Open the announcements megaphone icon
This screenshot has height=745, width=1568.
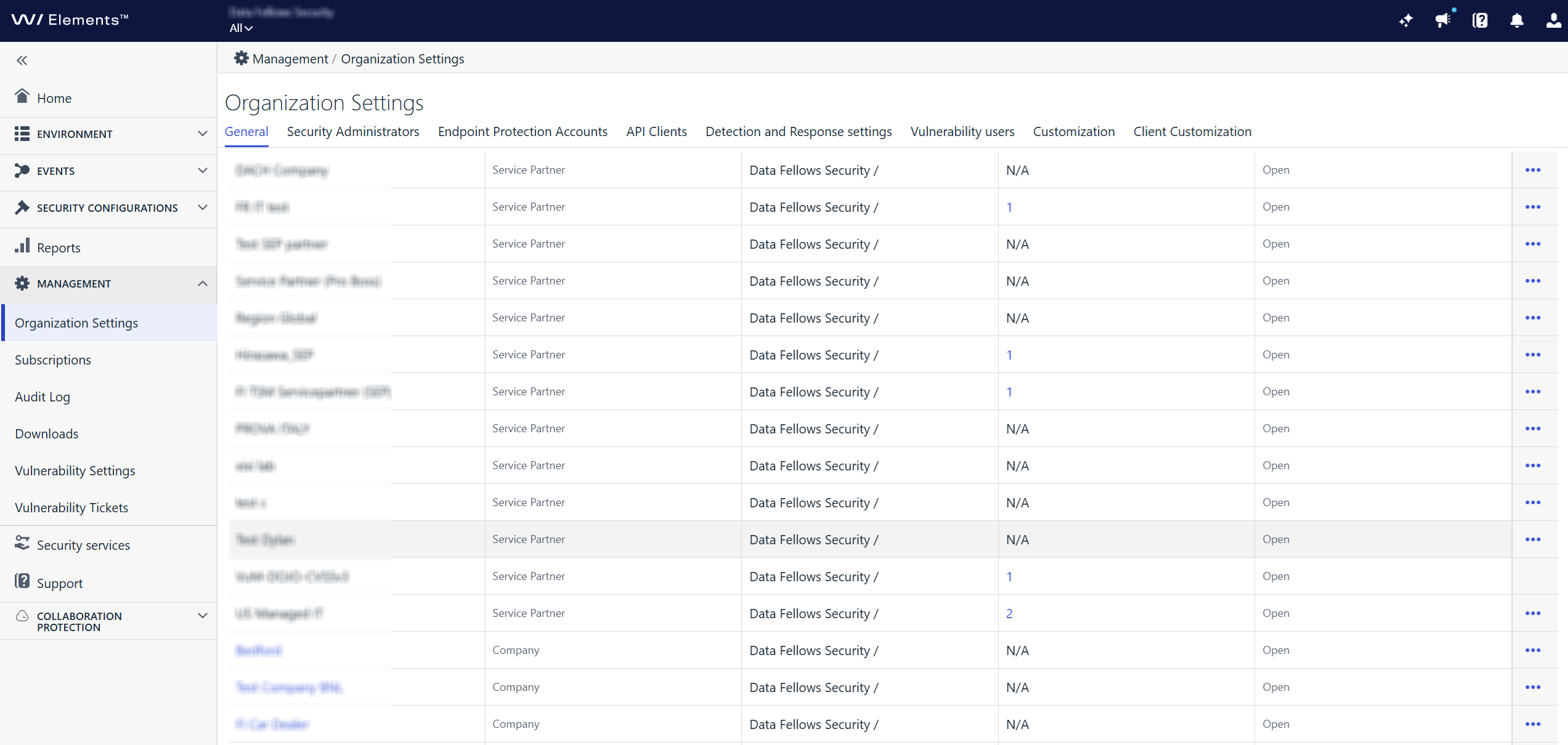1443,21
